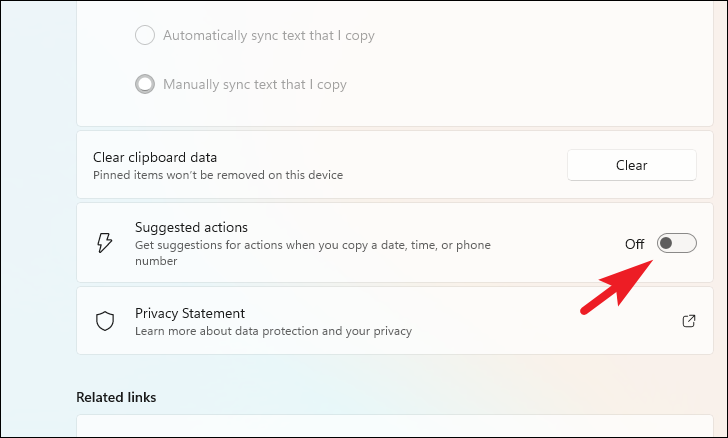Turn on the Suggested actions toggle switch
Screen dimensions: 728x438
676,243
